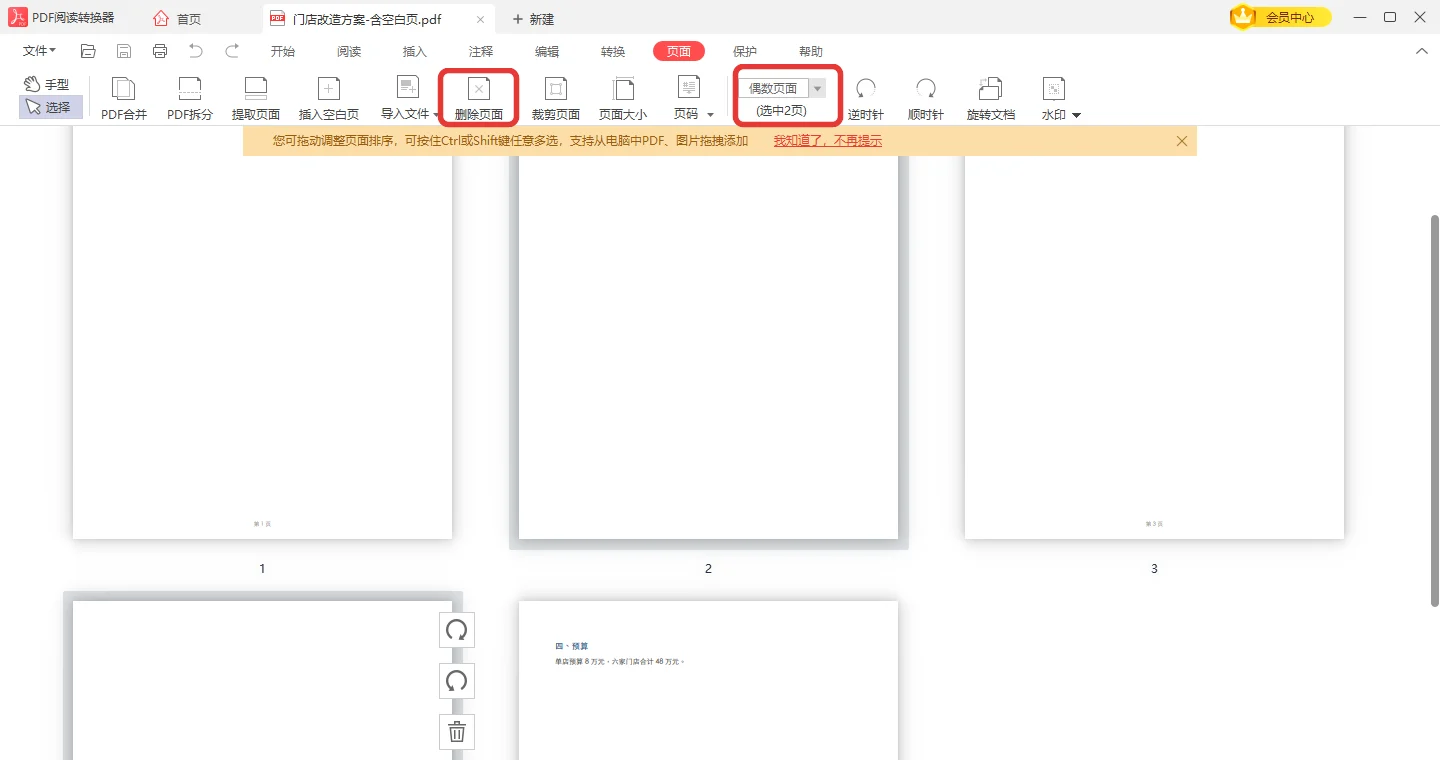
Task: Open the 文件 file menu dropdown
Action: [40, 51]
